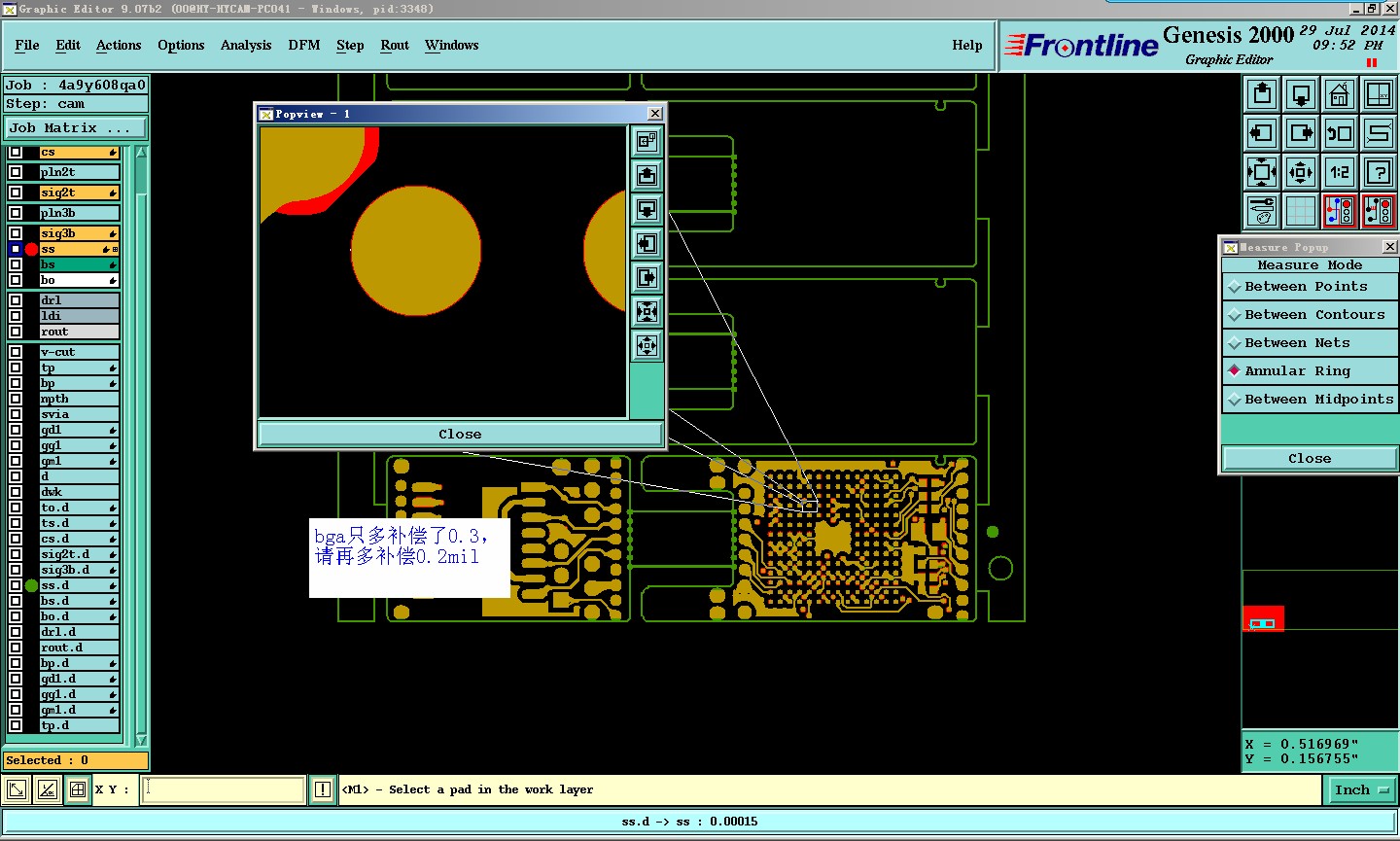
Task: Open the DFM menu
Action: click(304, 45)
